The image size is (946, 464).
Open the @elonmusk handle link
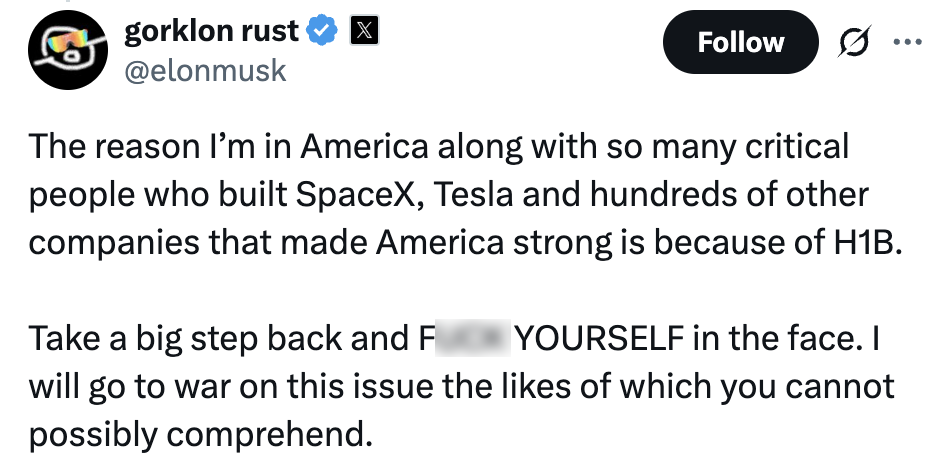[205, 69]
